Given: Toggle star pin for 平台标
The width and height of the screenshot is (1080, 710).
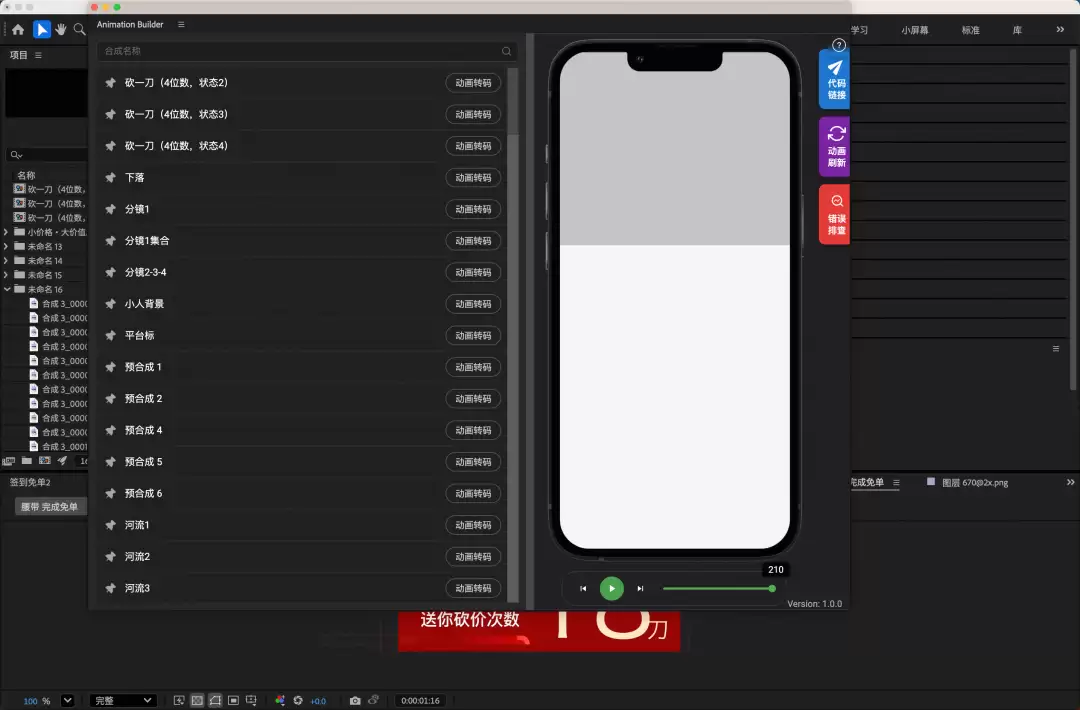Looking at the screenshot, I should (x=110, y=335).
